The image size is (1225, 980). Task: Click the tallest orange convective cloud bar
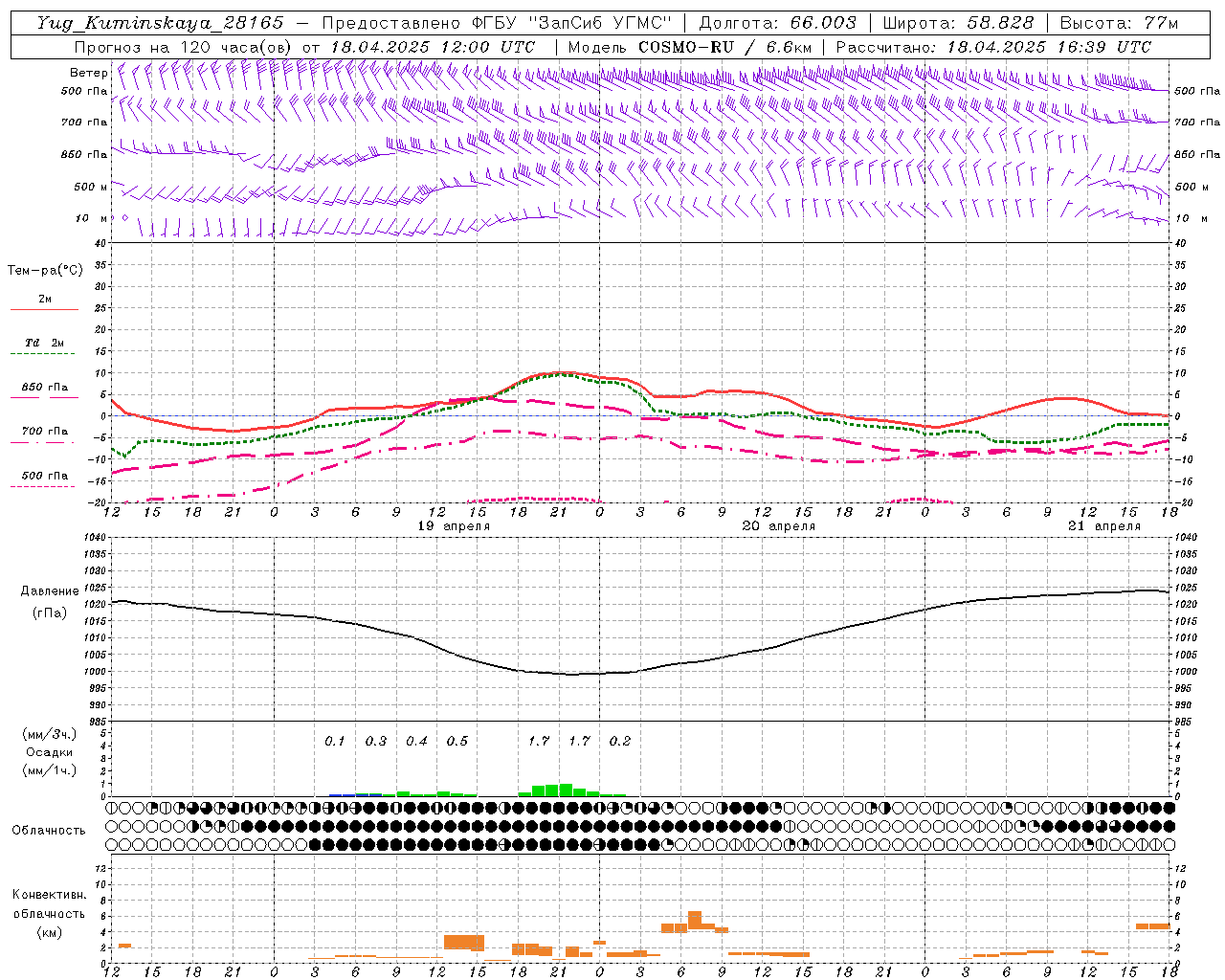[x=695, y=920]
